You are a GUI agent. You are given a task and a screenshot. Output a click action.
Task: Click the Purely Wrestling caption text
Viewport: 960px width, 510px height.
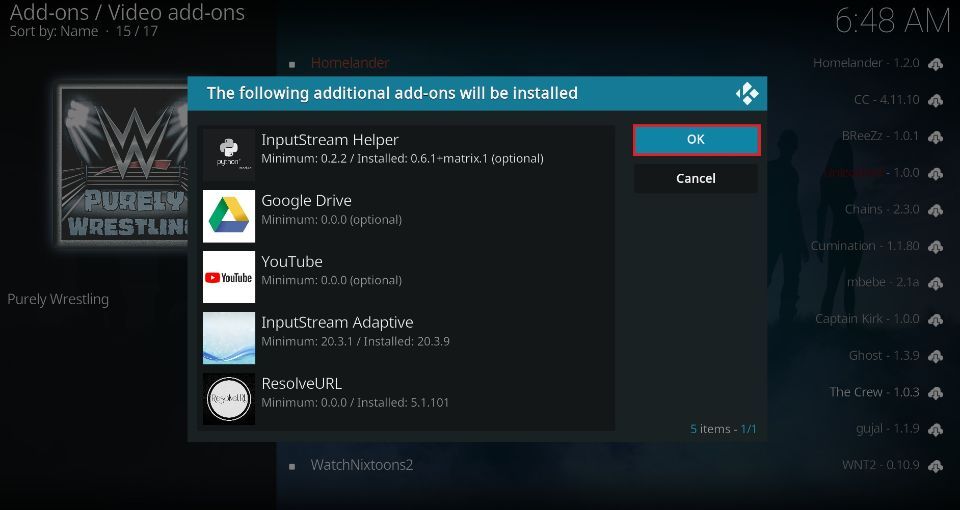pos(58,299)
